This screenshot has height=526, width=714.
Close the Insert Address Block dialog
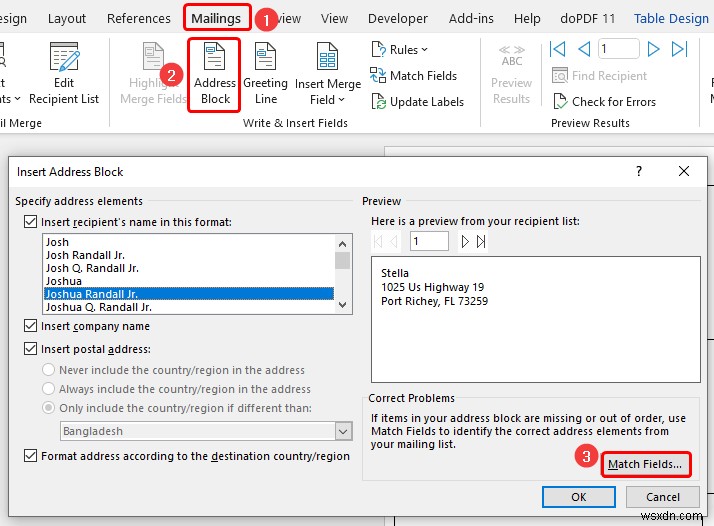click(683, 171)
